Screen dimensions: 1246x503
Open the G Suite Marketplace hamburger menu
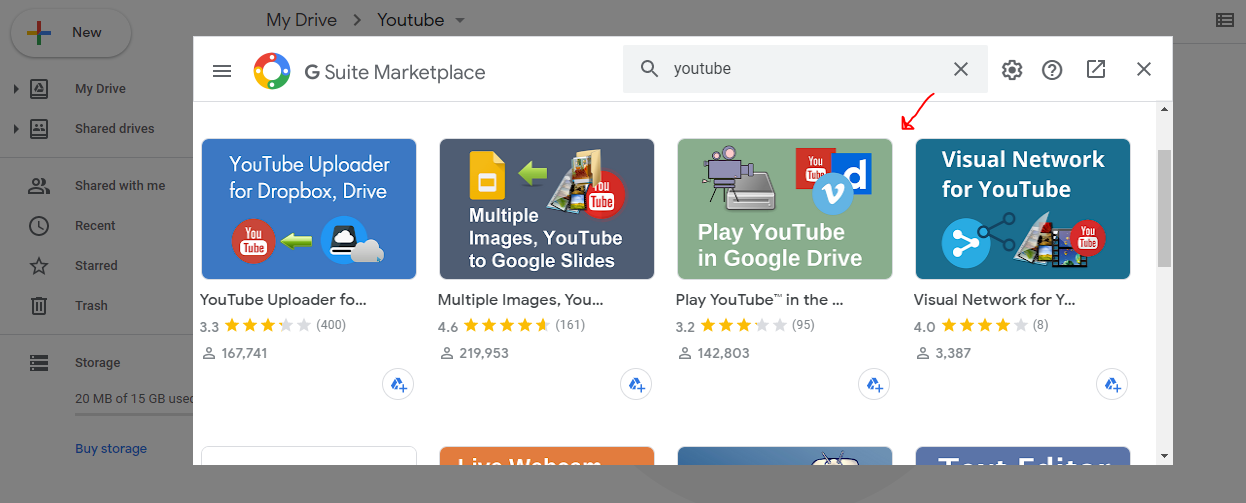222,70
